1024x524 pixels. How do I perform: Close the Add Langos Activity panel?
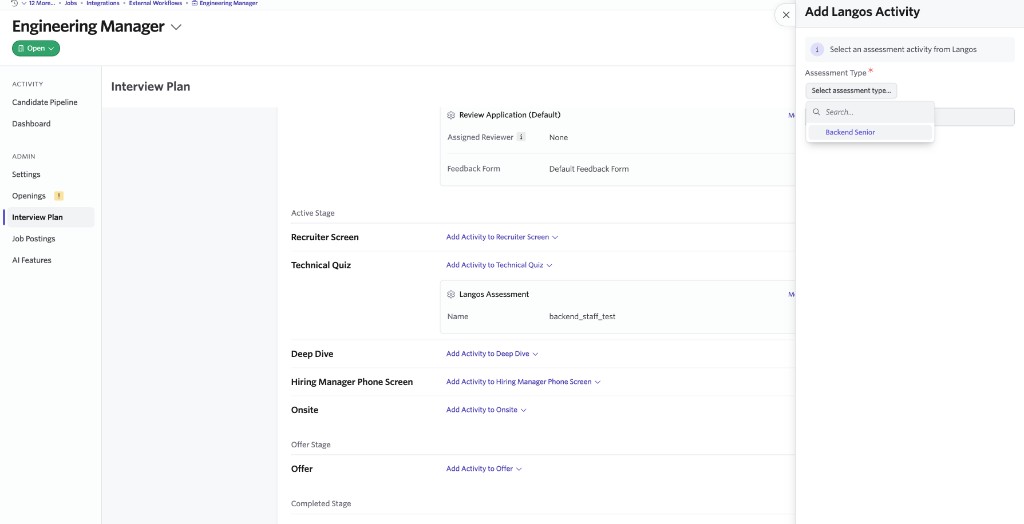(x=786, y=15)
